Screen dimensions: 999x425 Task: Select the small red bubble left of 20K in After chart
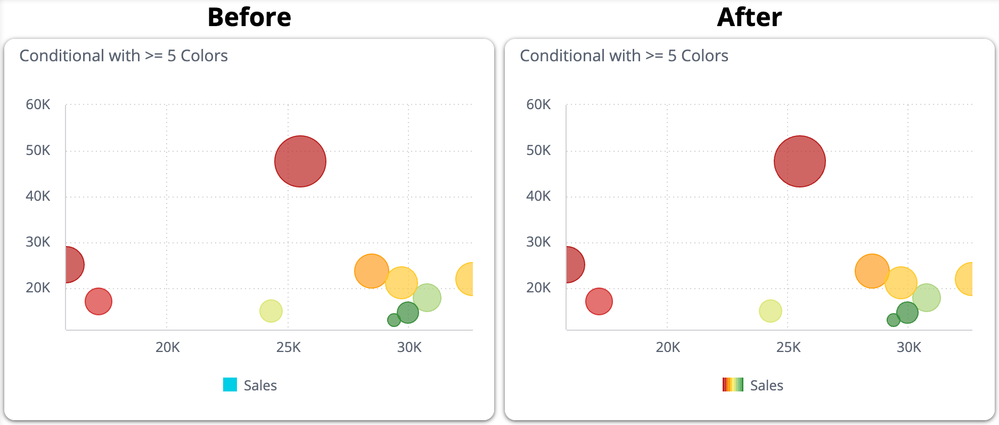tap(598, 301)
